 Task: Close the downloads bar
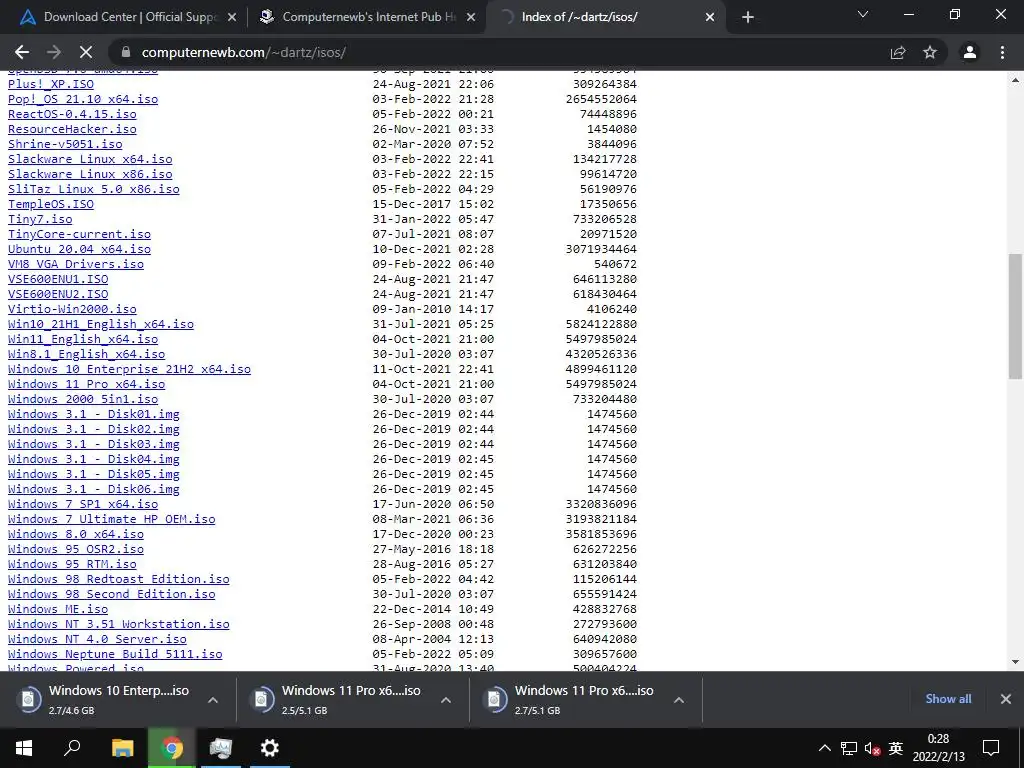click(x=1006, y=699)
